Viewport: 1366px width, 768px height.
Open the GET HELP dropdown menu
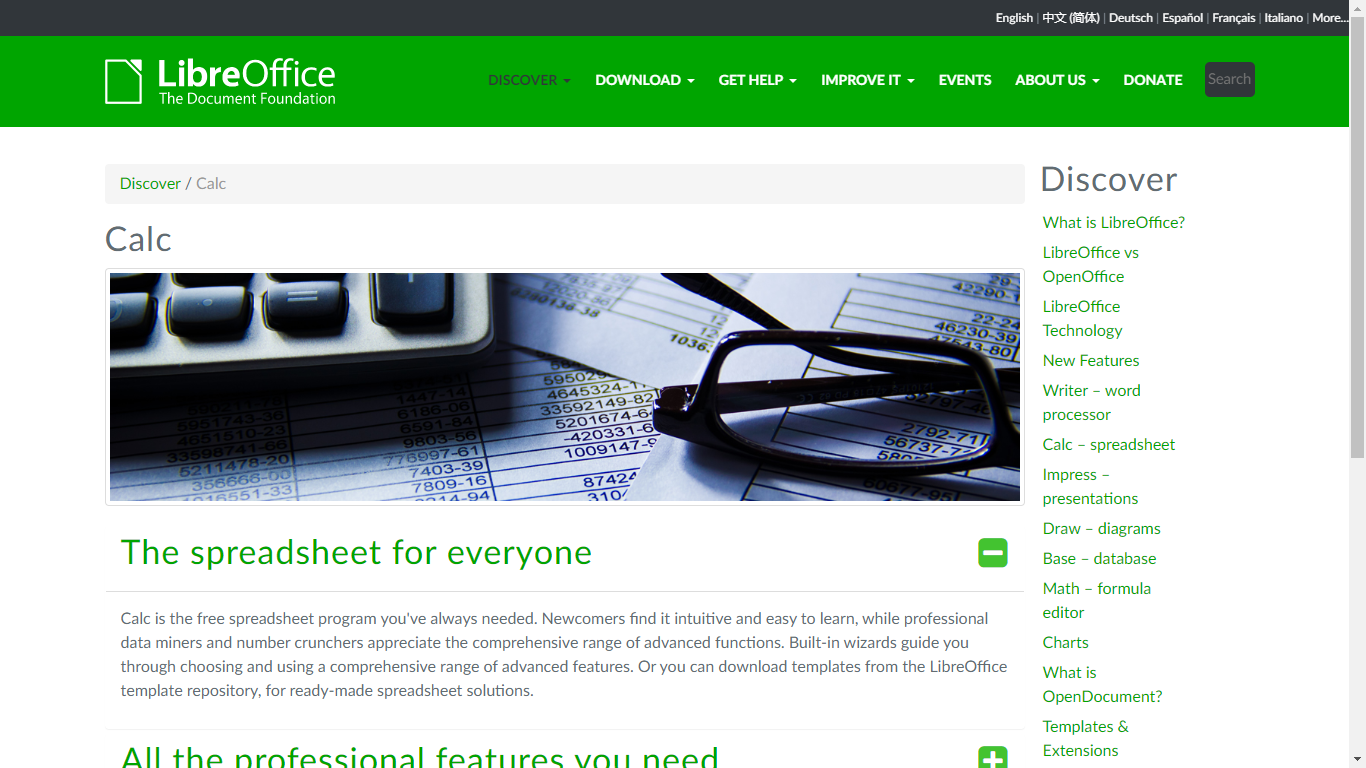point(758,80)
